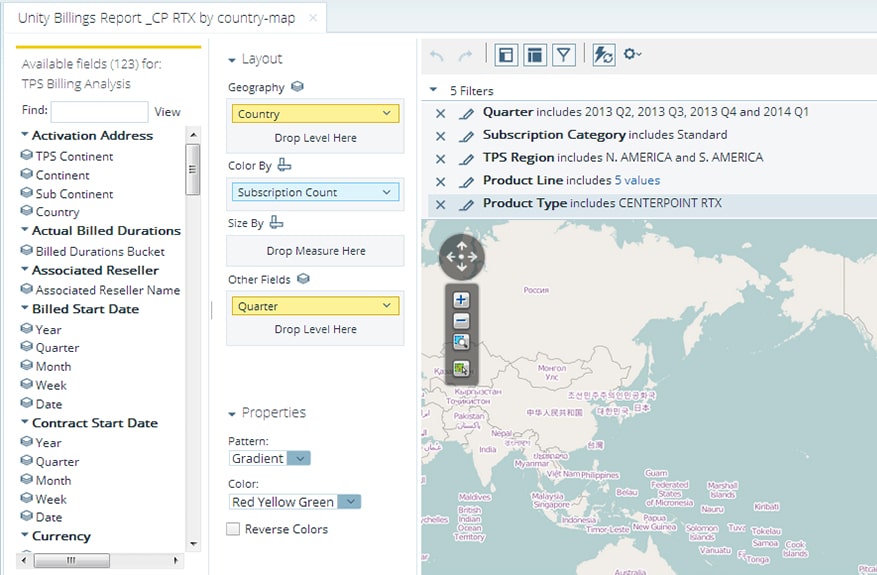877x575 pixels.
Task: Click the View link
Action: pos(167,112)
